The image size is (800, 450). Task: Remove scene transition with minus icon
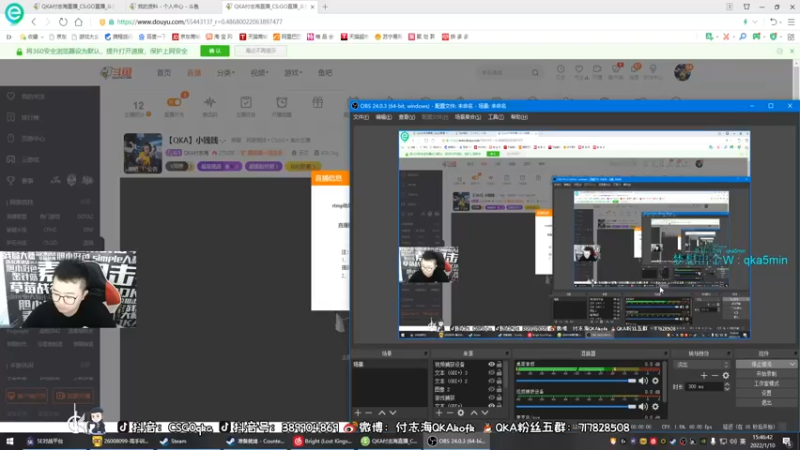[715, 376]
